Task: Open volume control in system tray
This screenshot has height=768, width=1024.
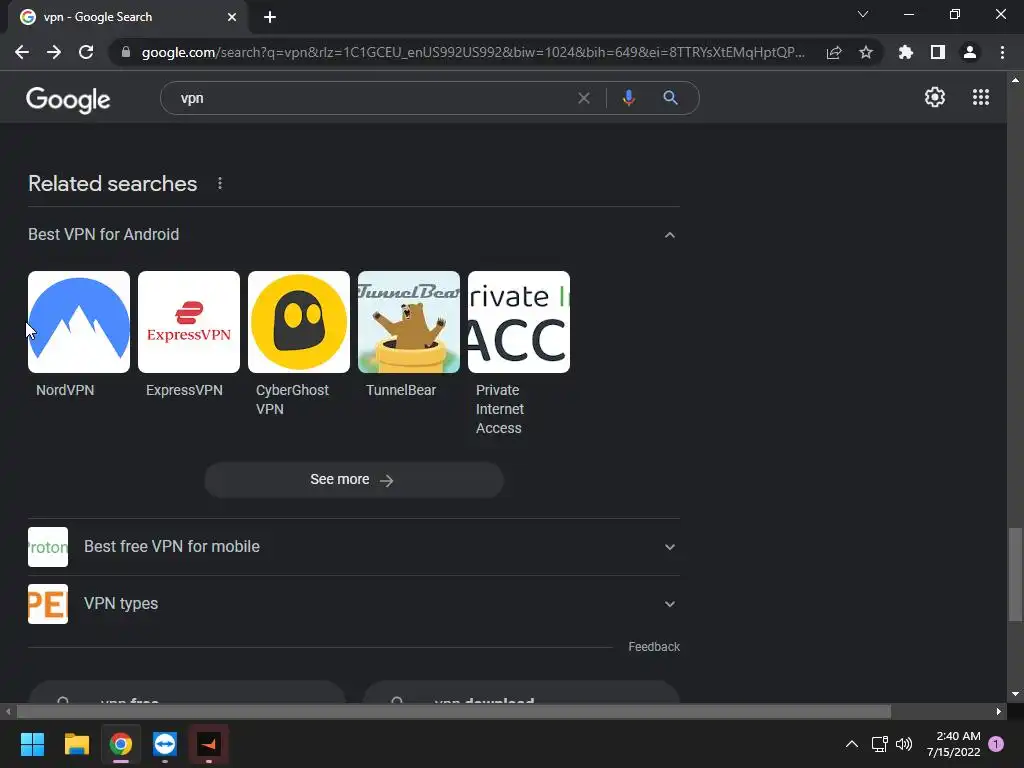Action: click(x=904, y=744)
